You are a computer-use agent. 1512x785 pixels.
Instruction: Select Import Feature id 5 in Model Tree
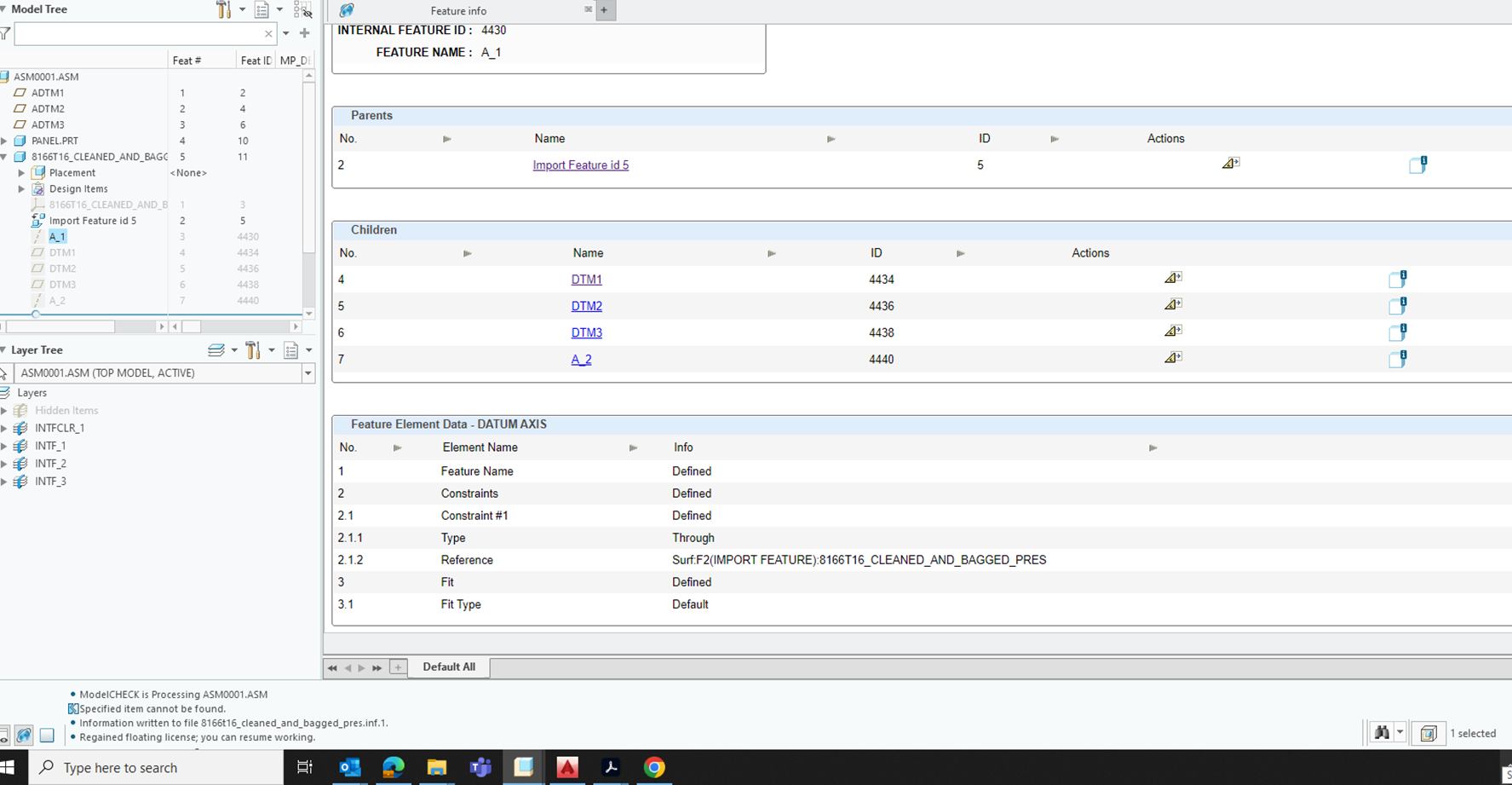(x=92, y=221)
